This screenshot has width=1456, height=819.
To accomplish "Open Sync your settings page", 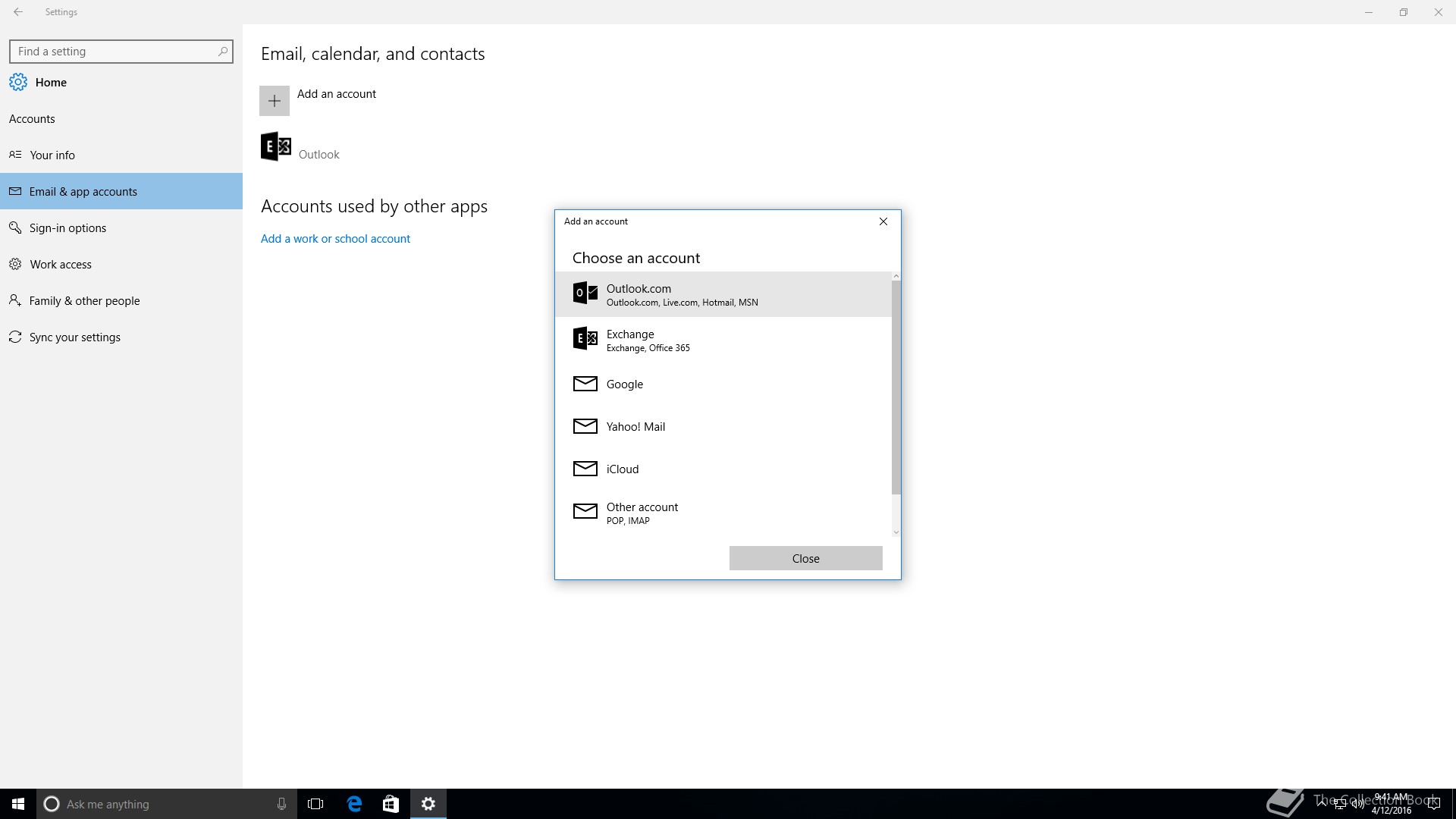I will tap(121, 337).
